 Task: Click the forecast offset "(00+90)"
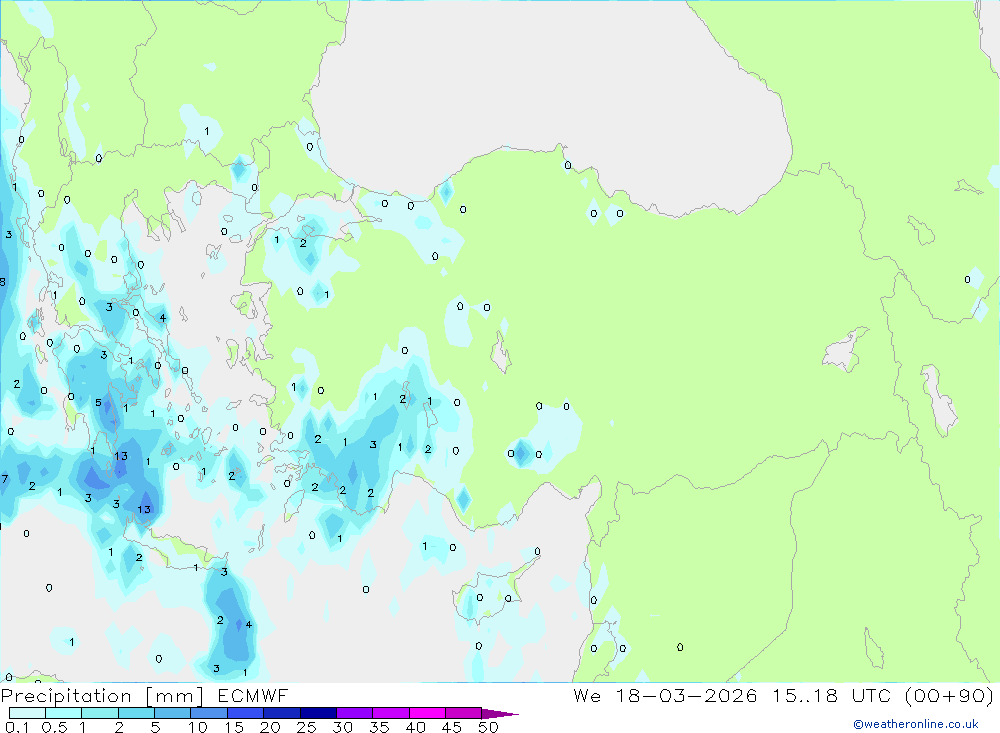(950, 695)
